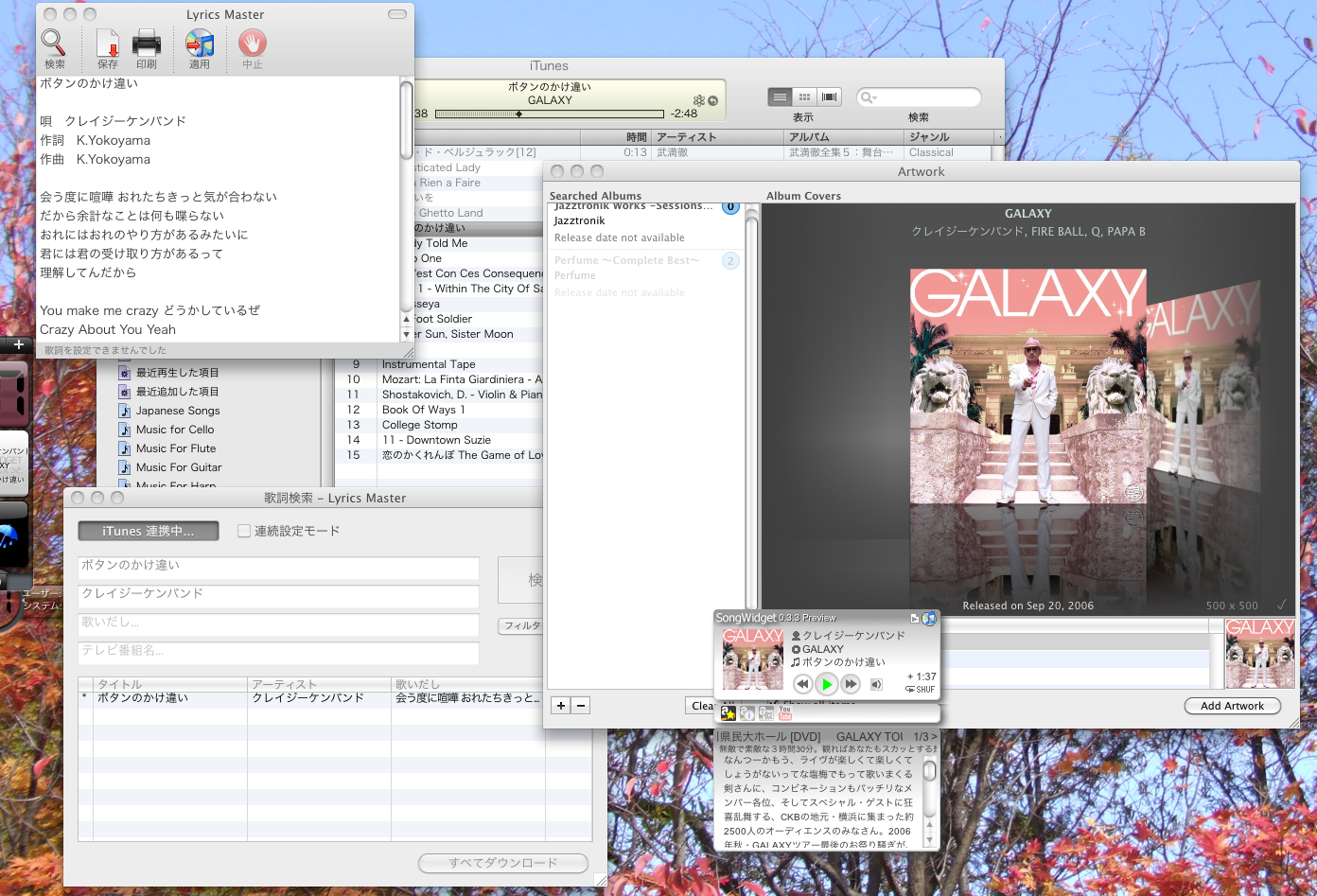
Task: Sort by アーティスト column in iTunes
Action: pos(718,137)
